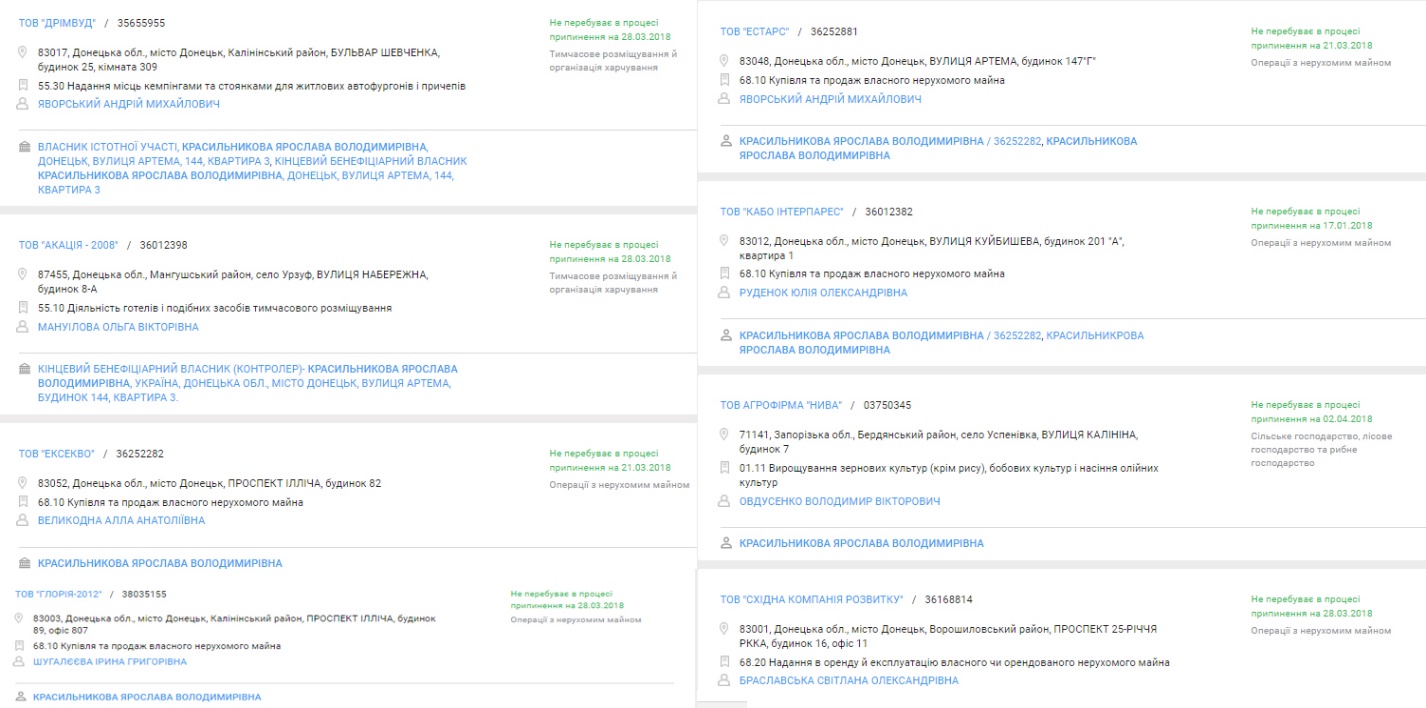
Task: Click the bank building icon in ТОВ "ЕКСЕКВО" card
Action: tap(24, 564)
